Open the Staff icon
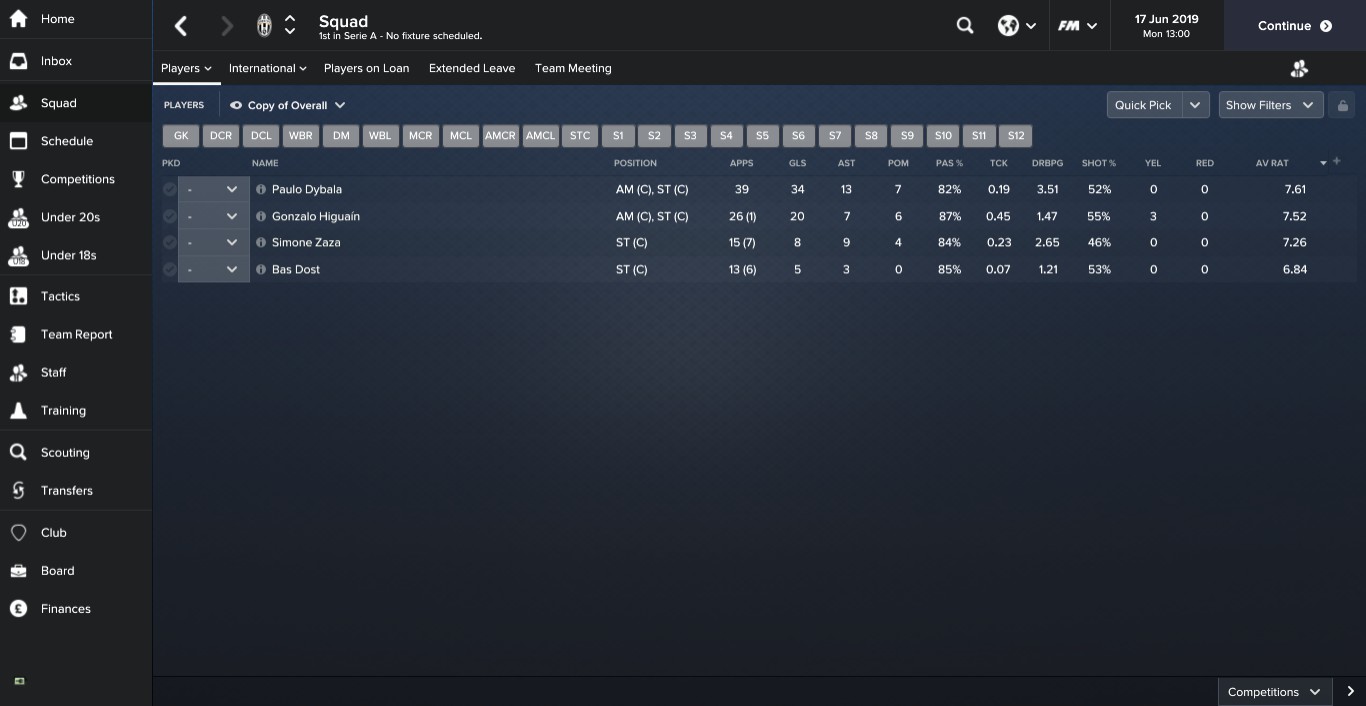The image size is (1366, 706). 18,372
